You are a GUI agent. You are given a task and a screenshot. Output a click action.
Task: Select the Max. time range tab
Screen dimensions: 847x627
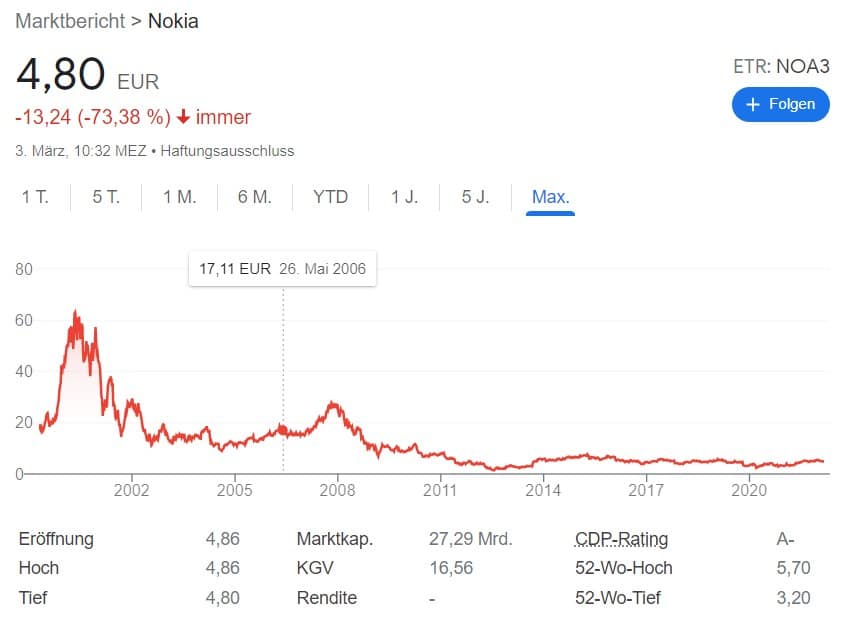click(550, 197)
